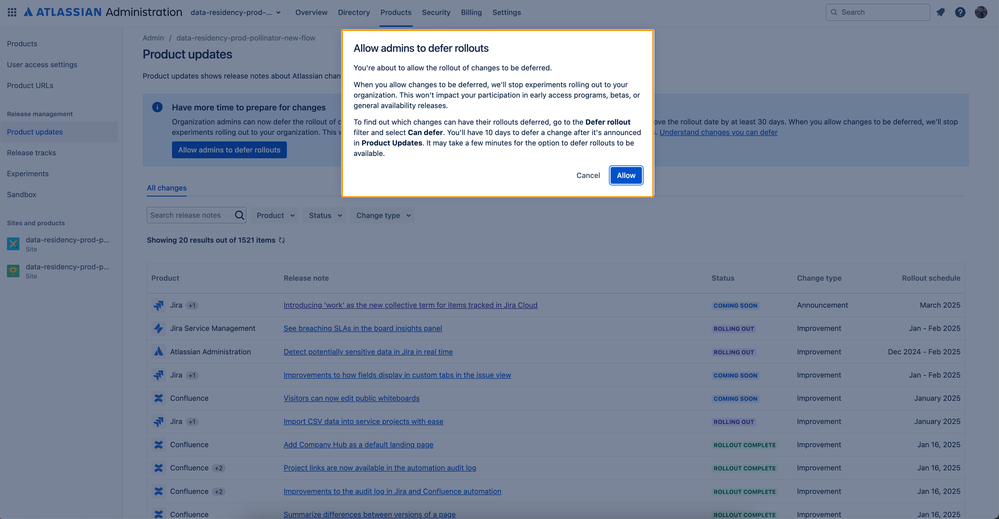The height and width of the screenshot is (519, 999).
Task: Click Jira icon in 'Introducing work' row
Action: (x=159, y=305)
